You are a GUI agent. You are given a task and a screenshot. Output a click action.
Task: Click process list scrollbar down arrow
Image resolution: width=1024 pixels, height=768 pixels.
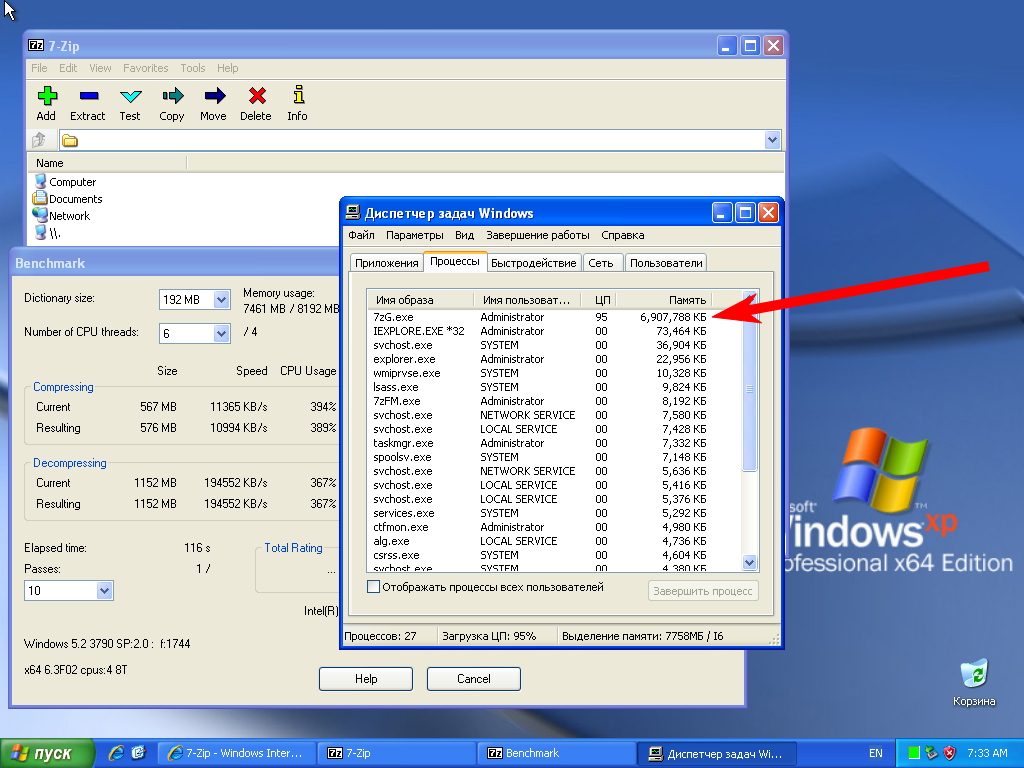749,562
